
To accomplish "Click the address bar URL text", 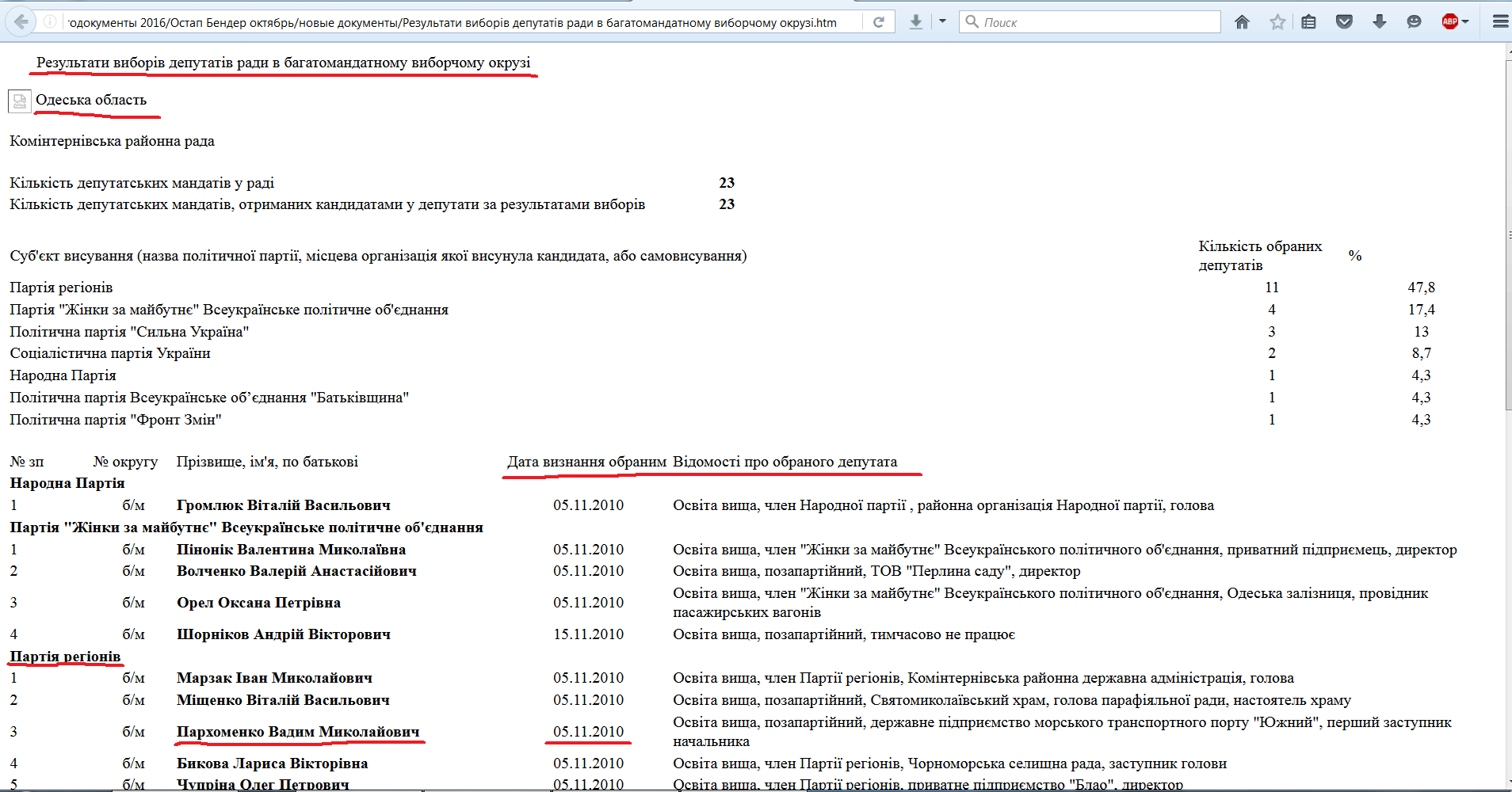I will [x=452, y=22].
